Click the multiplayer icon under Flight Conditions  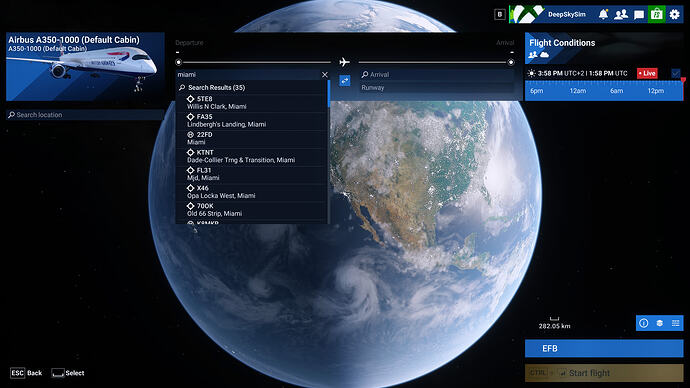pos(533,55)
